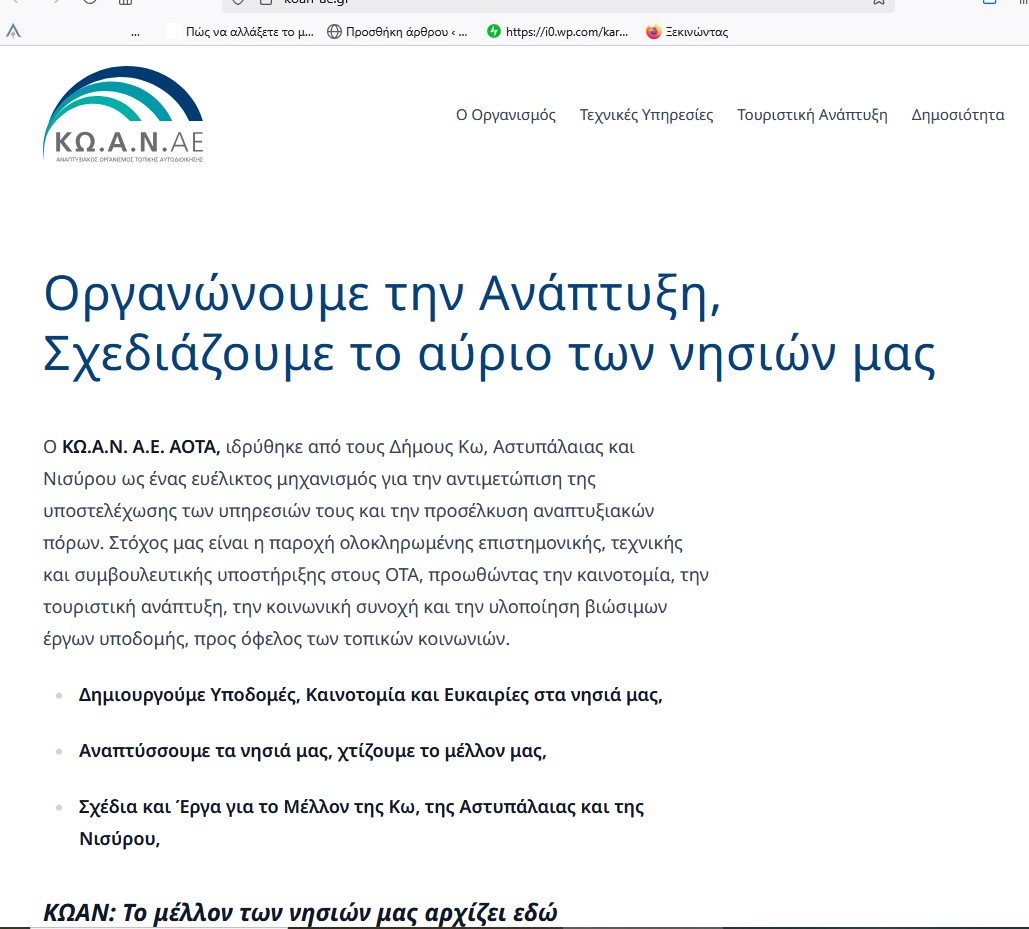Click paragraph line starting 'Νισύρου ως ένας ευέλικτος'
This screenshot has height=929, width=1029.
(319, 479)
